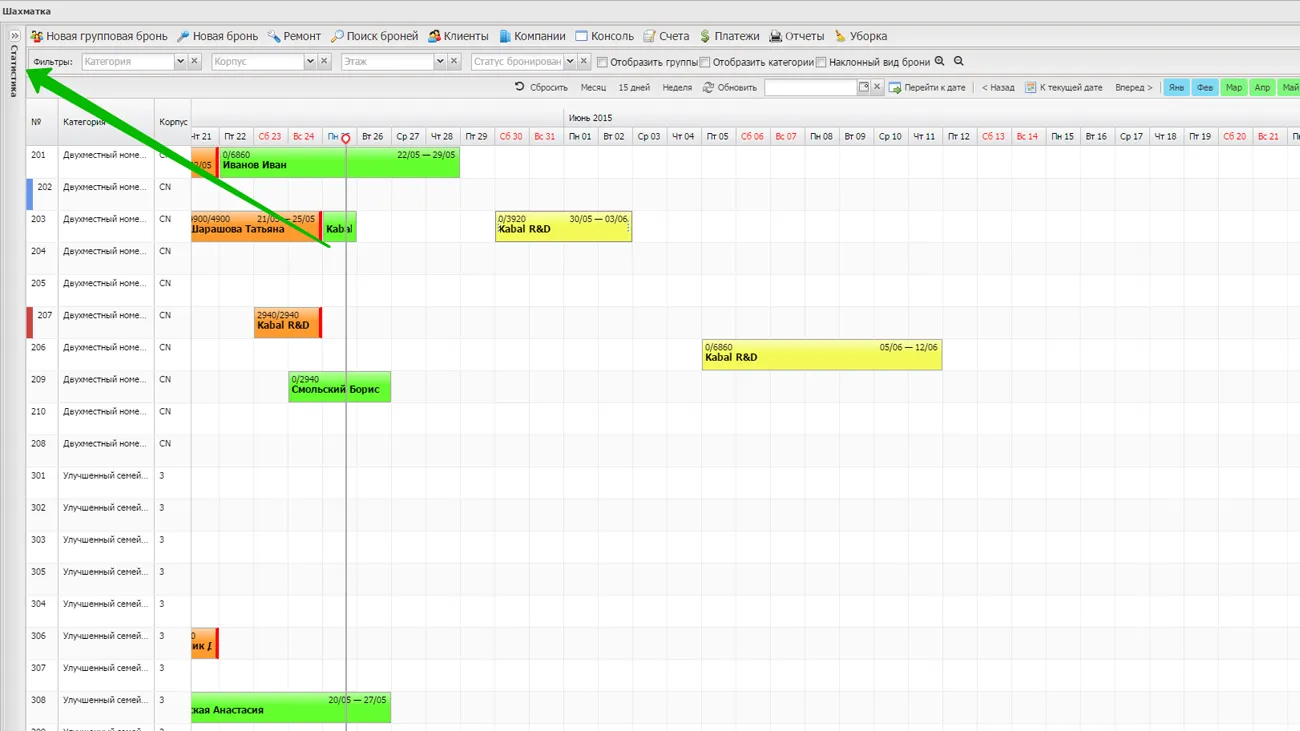
Task: Click the zoom in magnifier icon
Action: [x=939, y=62]
